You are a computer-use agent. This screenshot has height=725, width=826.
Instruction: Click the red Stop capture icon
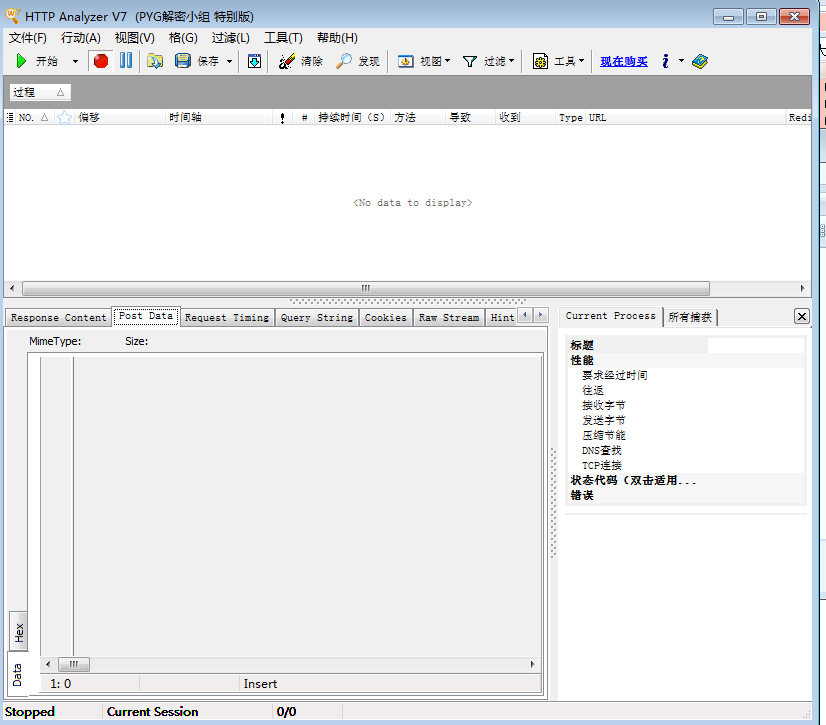(101, 61)
